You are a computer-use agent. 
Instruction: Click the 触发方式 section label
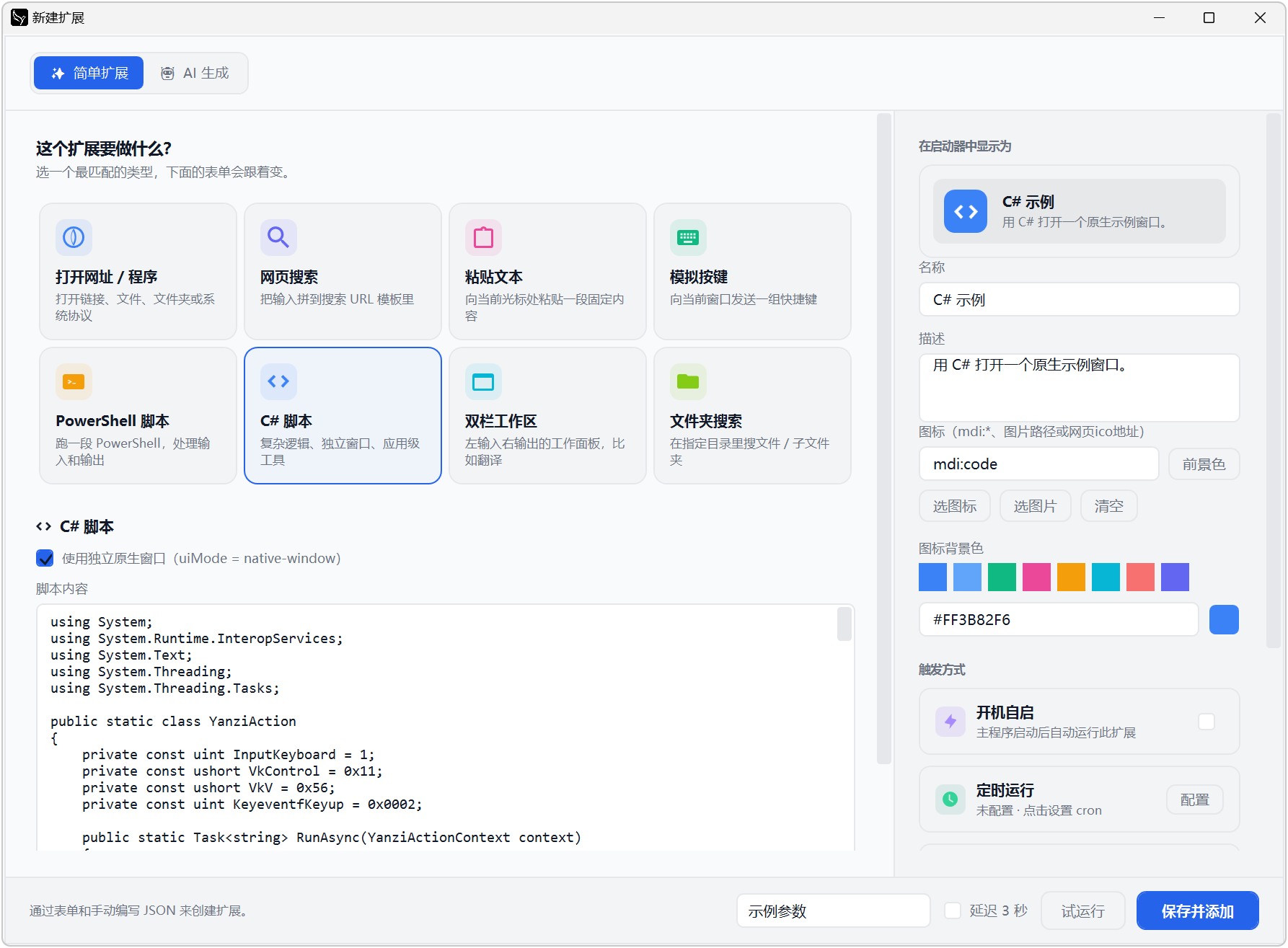pos(942,670)
